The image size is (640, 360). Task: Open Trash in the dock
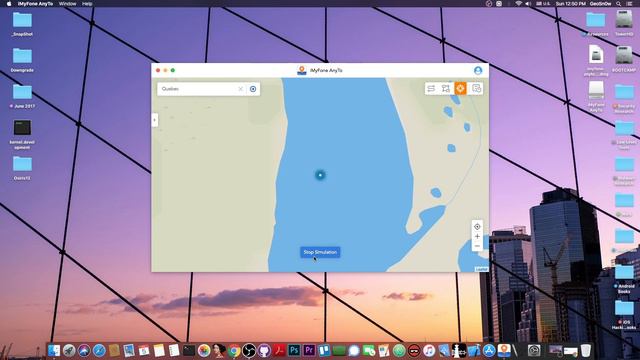tap(586, 351)
